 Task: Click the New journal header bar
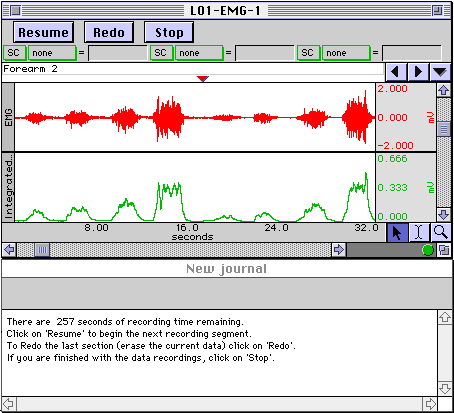[227, 269]
